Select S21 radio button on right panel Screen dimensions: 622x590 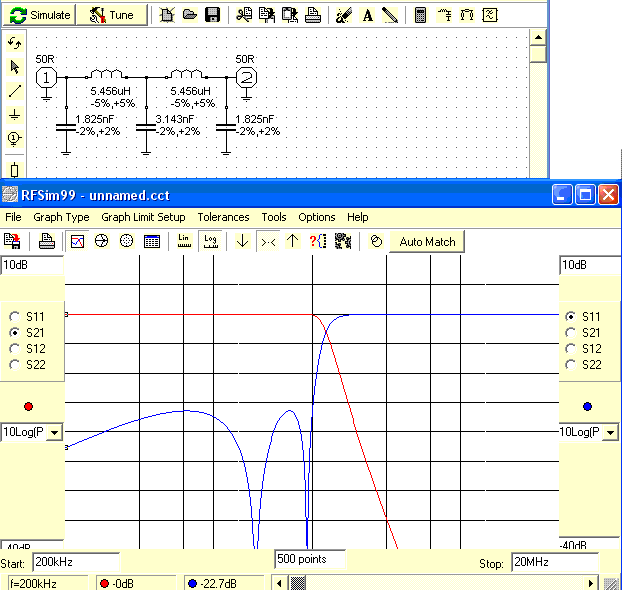coord(572,332)
